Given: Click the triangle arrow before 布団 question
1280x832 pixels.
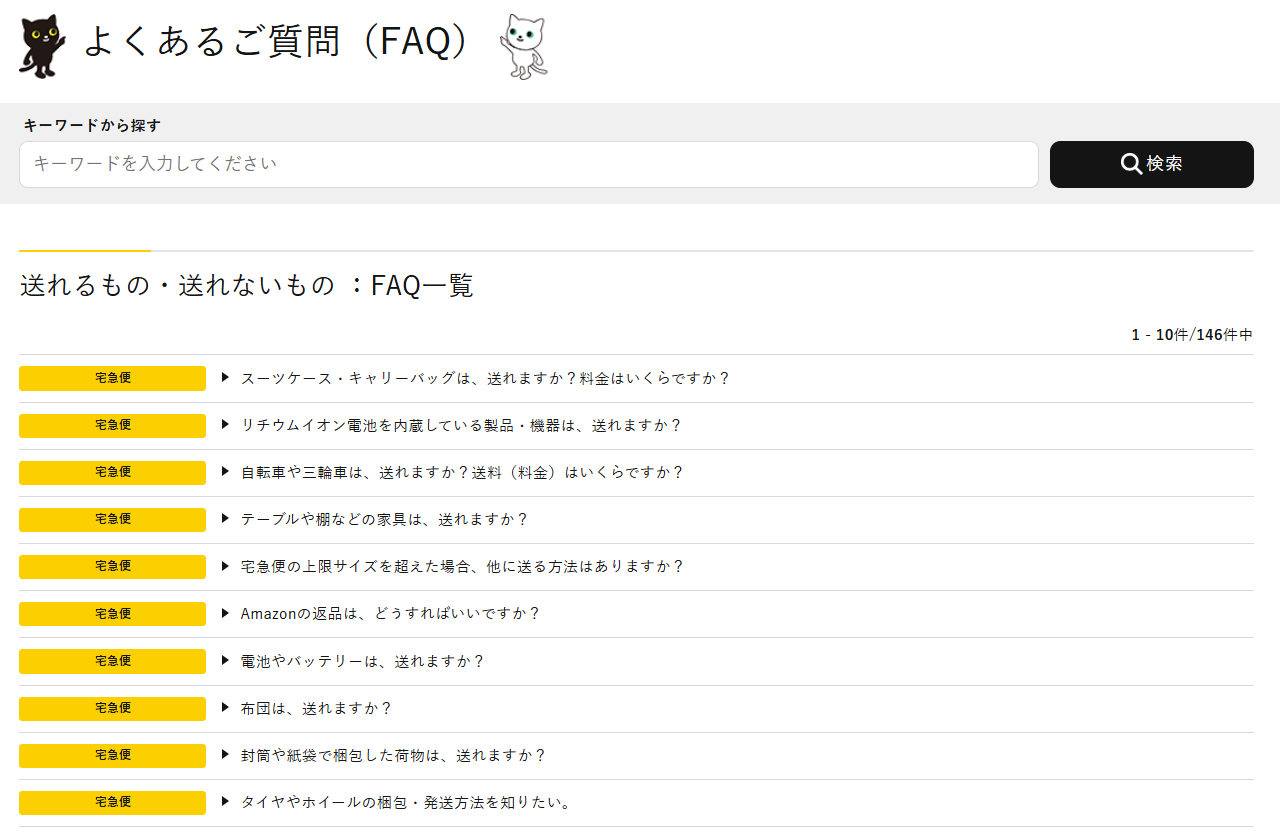Looking at the screenshot, I should [x=226, y=708].
